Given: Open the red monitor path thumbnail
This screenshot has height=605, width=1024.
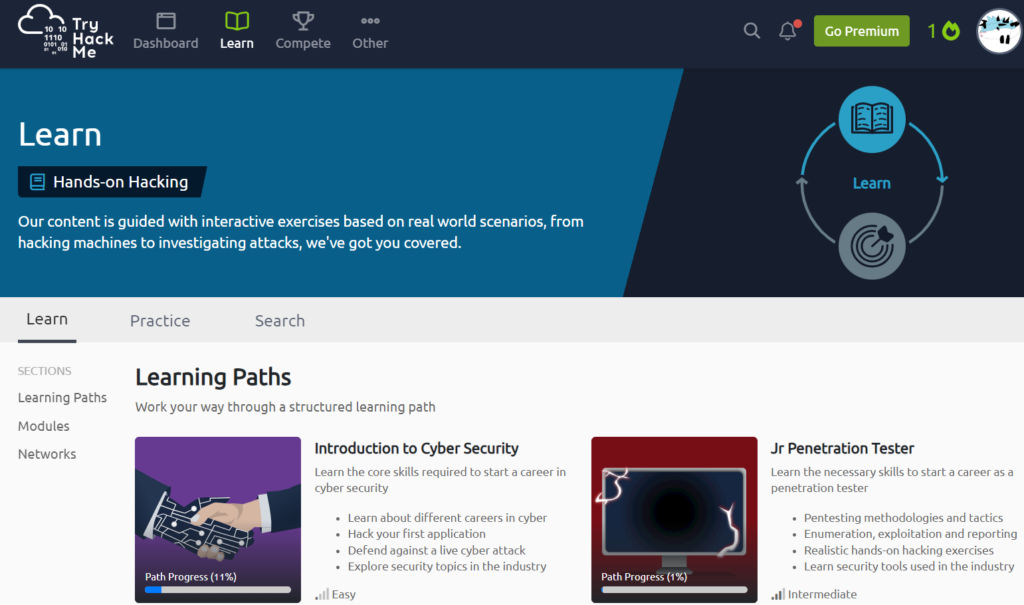Looking at the screenshot, I should point(674,519).
